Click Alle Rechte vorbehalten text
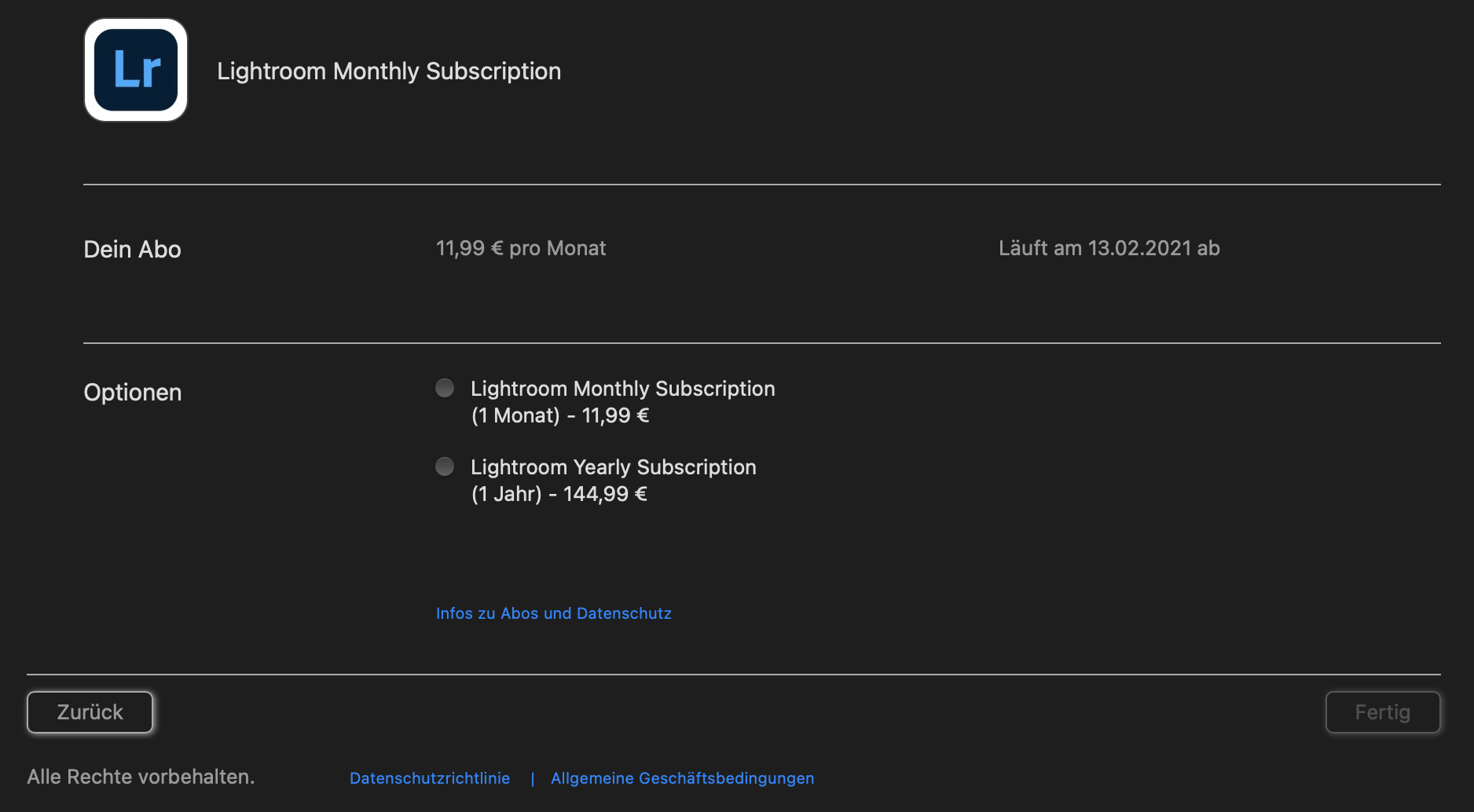Viewport: 1474px width, 812px height. pyautogui.click(x=141, y=777)
